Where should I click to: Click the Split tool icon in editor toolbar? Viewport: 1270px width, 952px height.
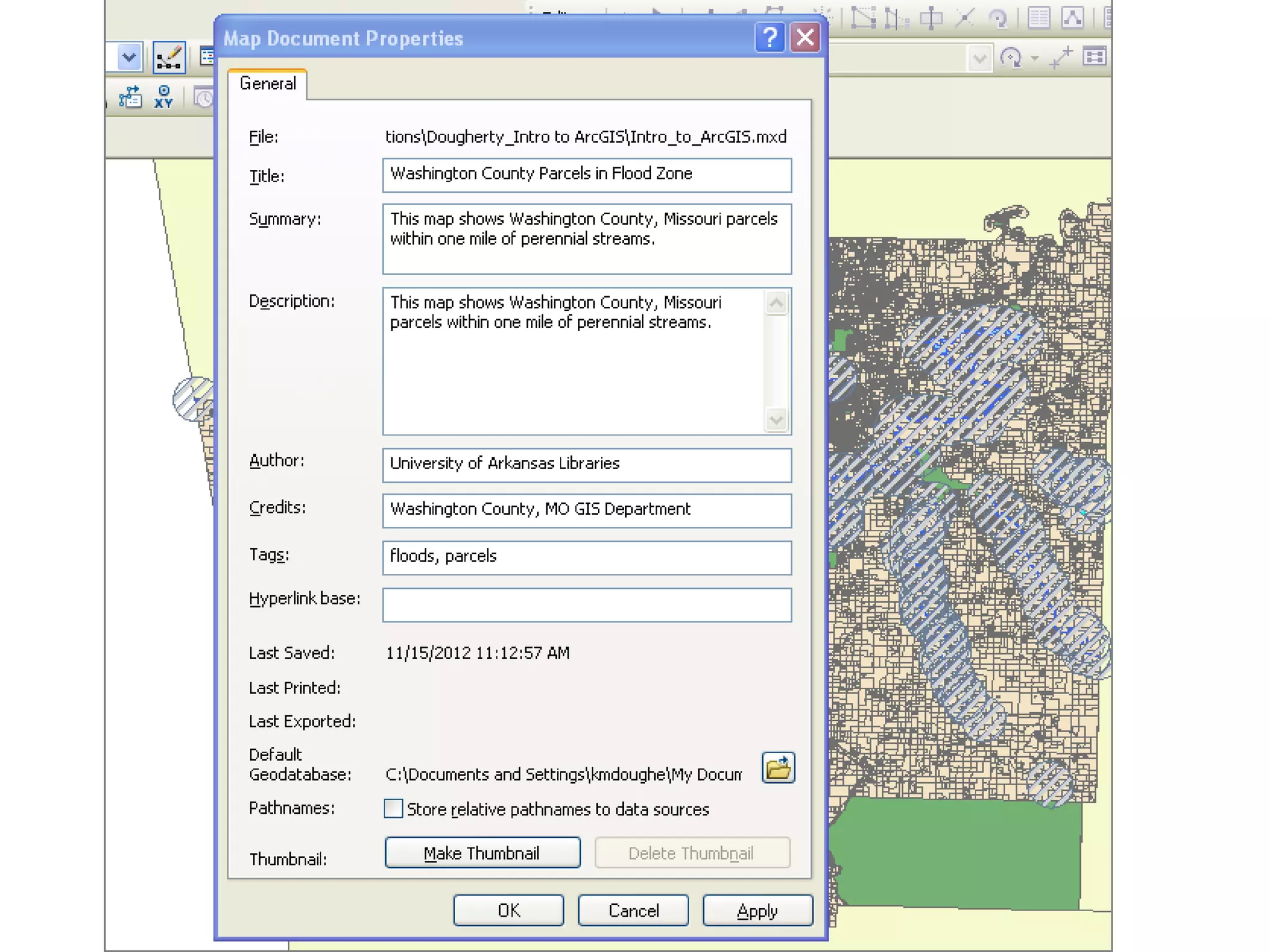pos(964,17)
